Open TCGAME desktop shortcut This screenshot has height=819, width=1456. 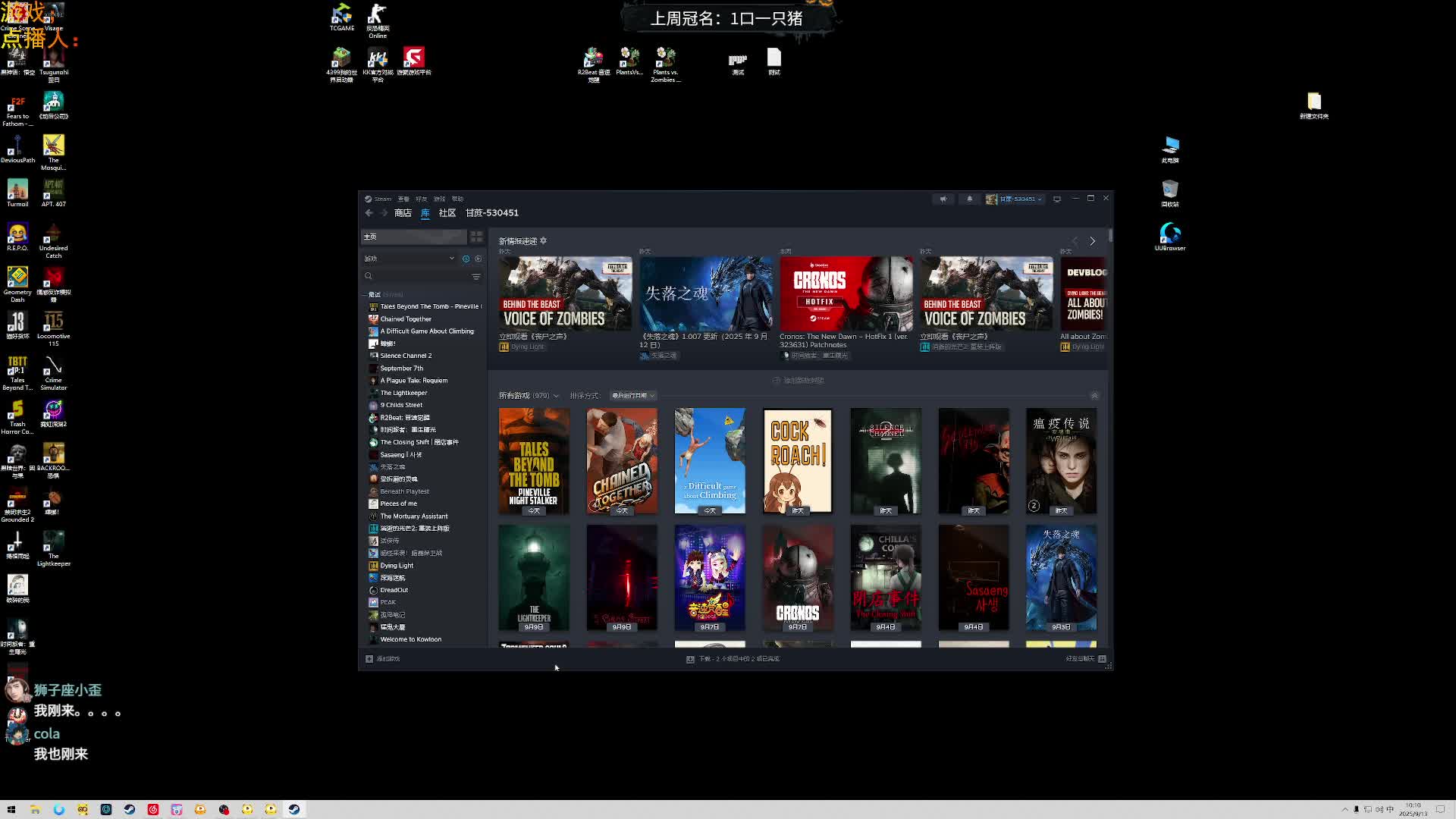coord(342,17)
